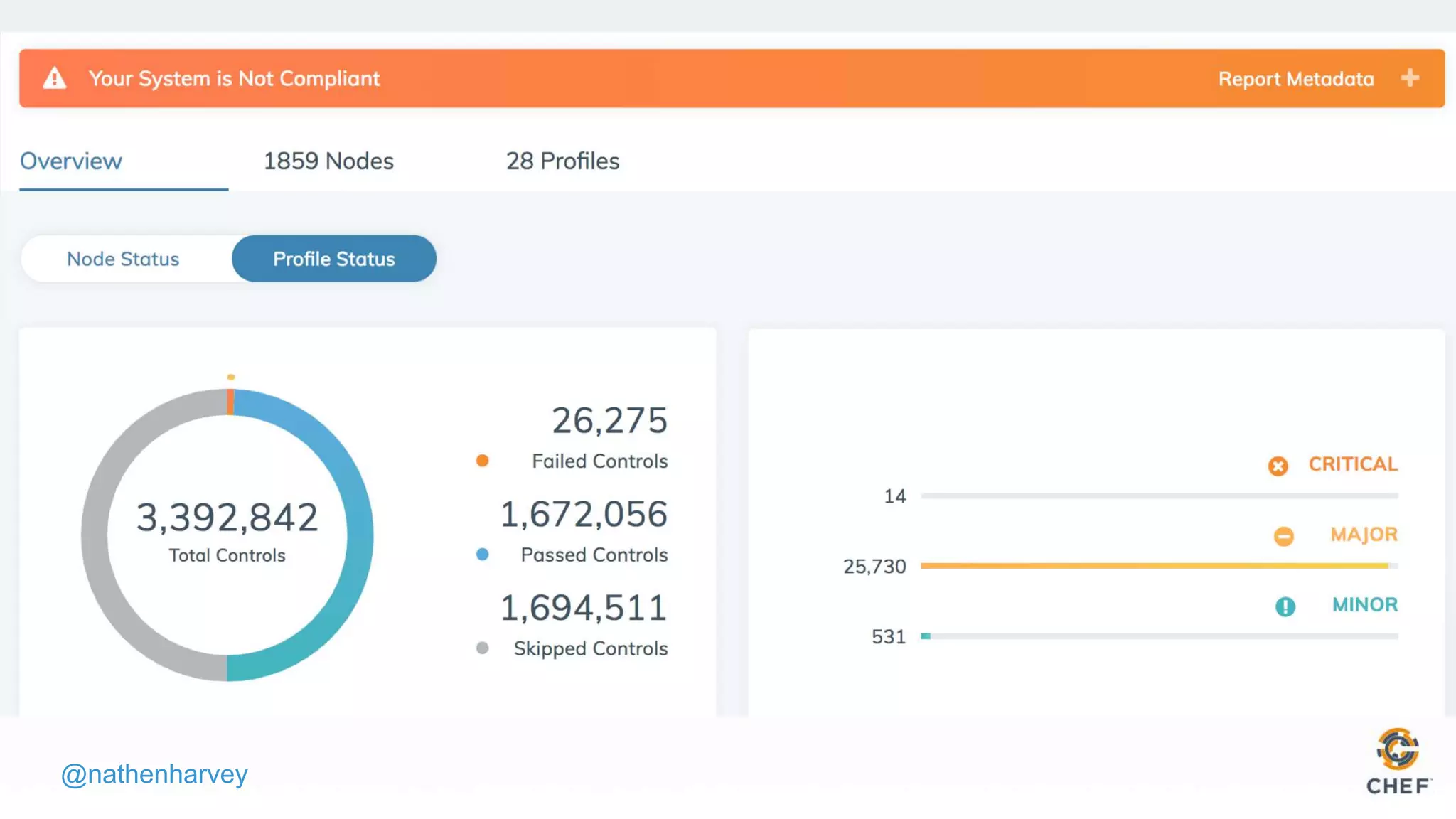1456x819 pixels.
Task: Click the Critical severity X icon
Action: tap(1278, 466)
